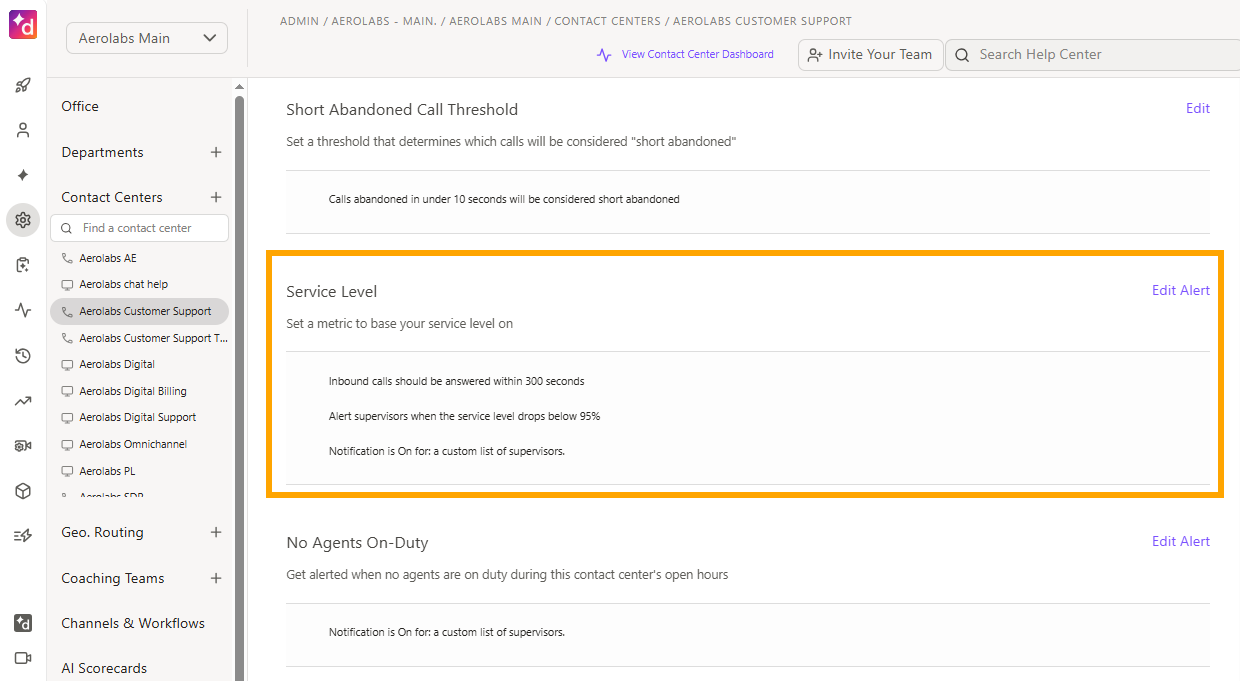Open the settings gear icon
This screenshot has height=681, width=1240.
pos(23,220)
